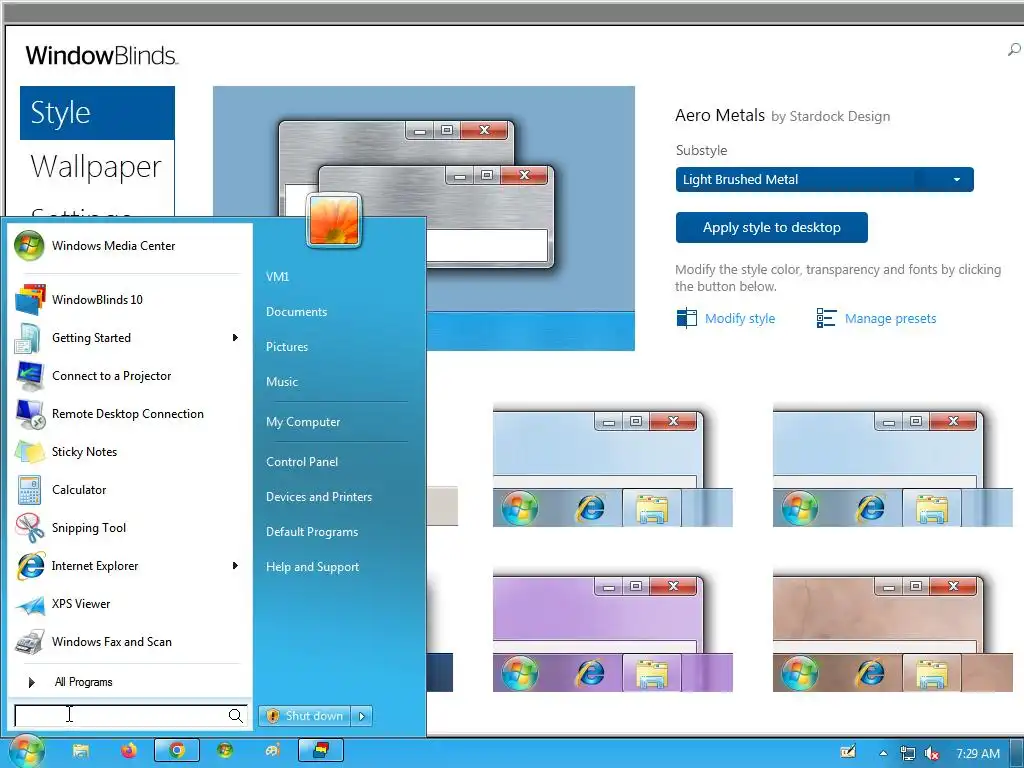
Task: Select the Style tab
Action: click(97, 113)
